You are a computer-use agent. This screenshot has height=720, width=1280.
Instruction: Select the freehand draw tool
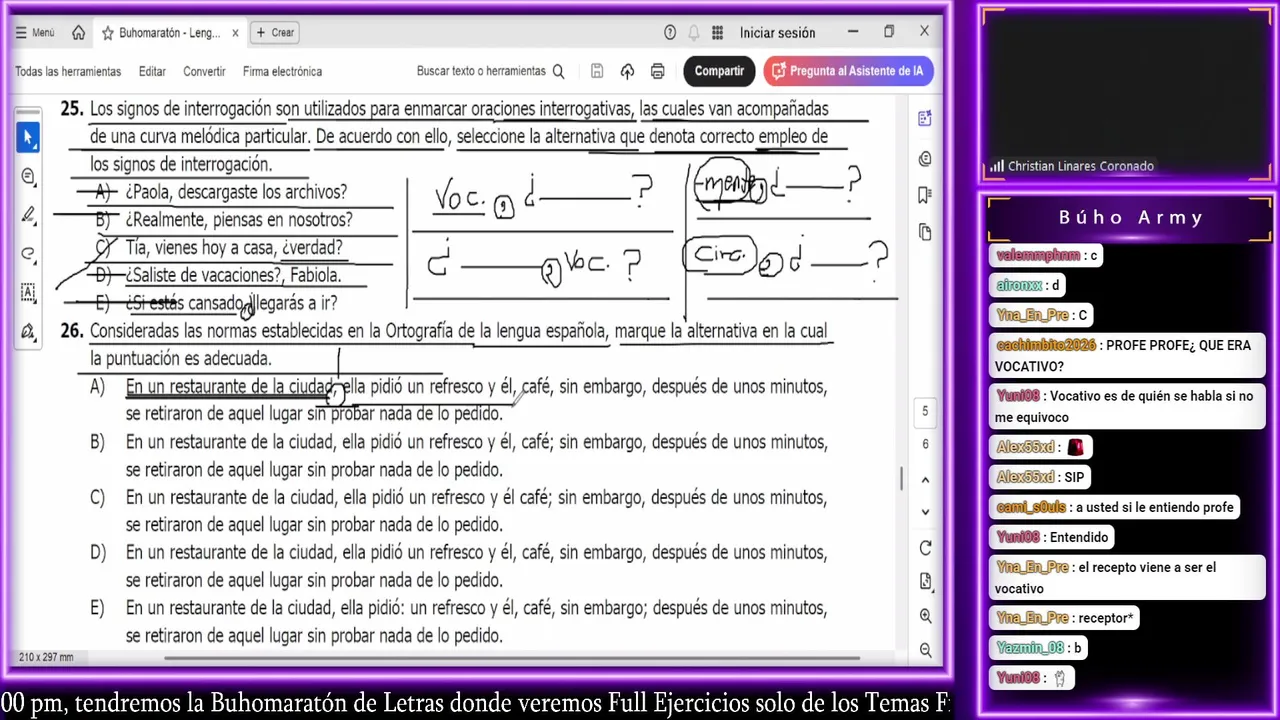pos(28,254)
